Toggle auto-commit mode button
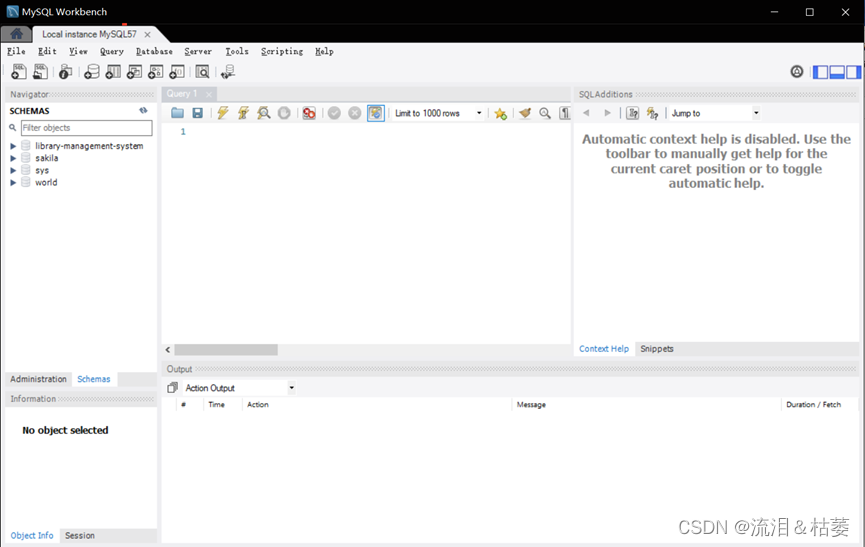 pos(376,113)
